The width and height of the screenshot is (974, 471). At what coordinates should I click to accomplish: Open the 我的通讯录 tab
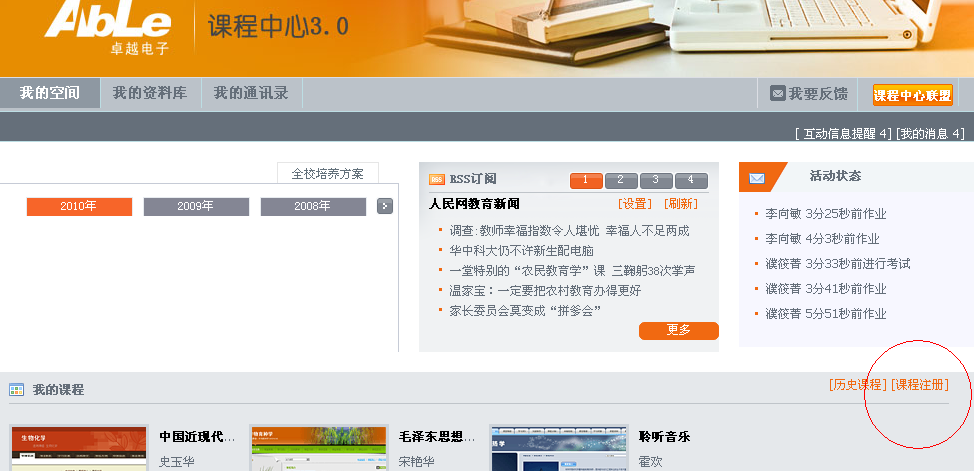tap(251, 94)
